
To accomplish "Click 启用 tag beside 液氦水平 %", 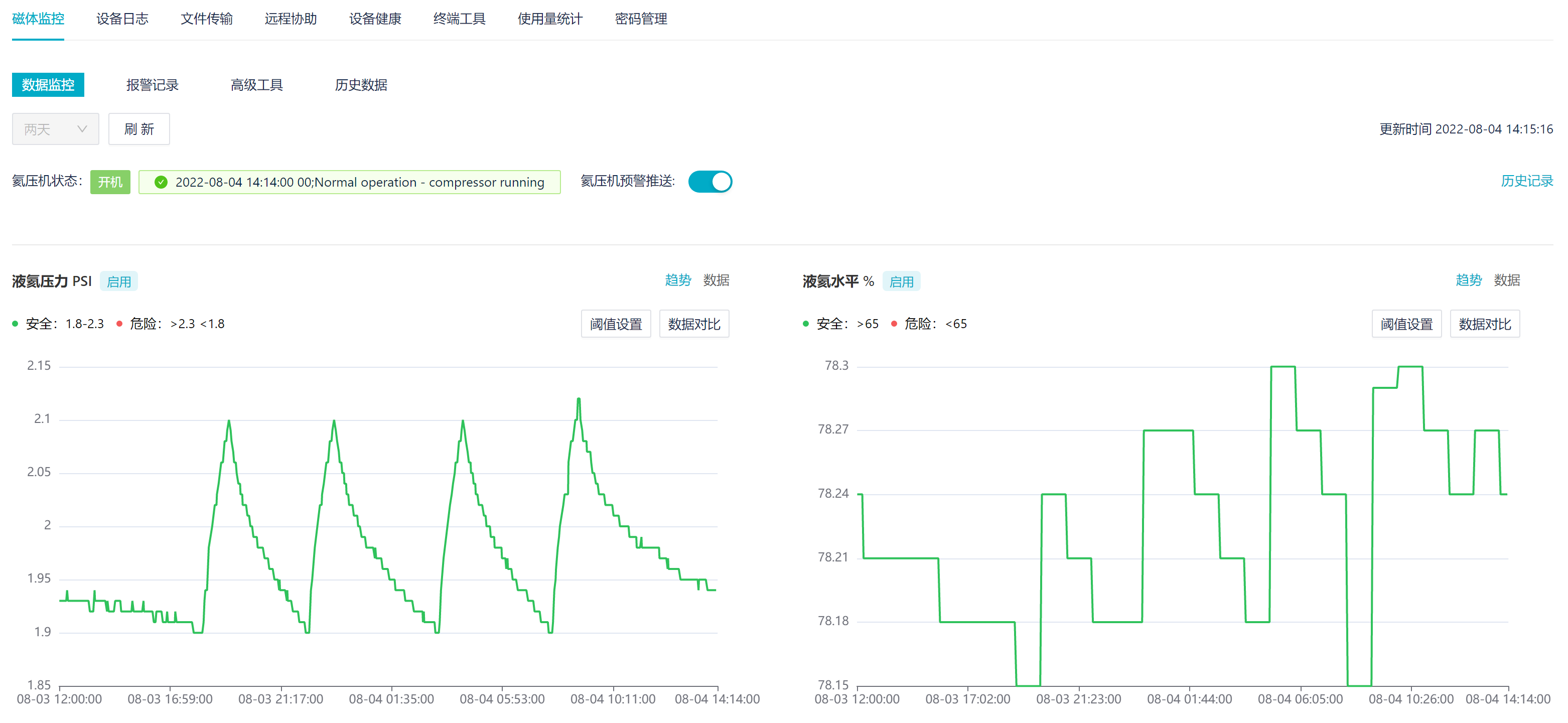I will tap(901, 282).
